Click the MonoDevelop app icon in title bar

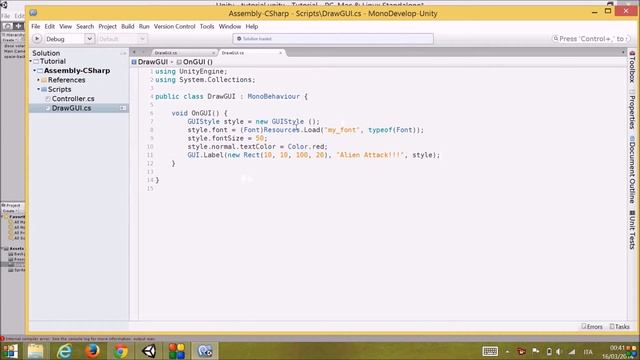(33, 13)
